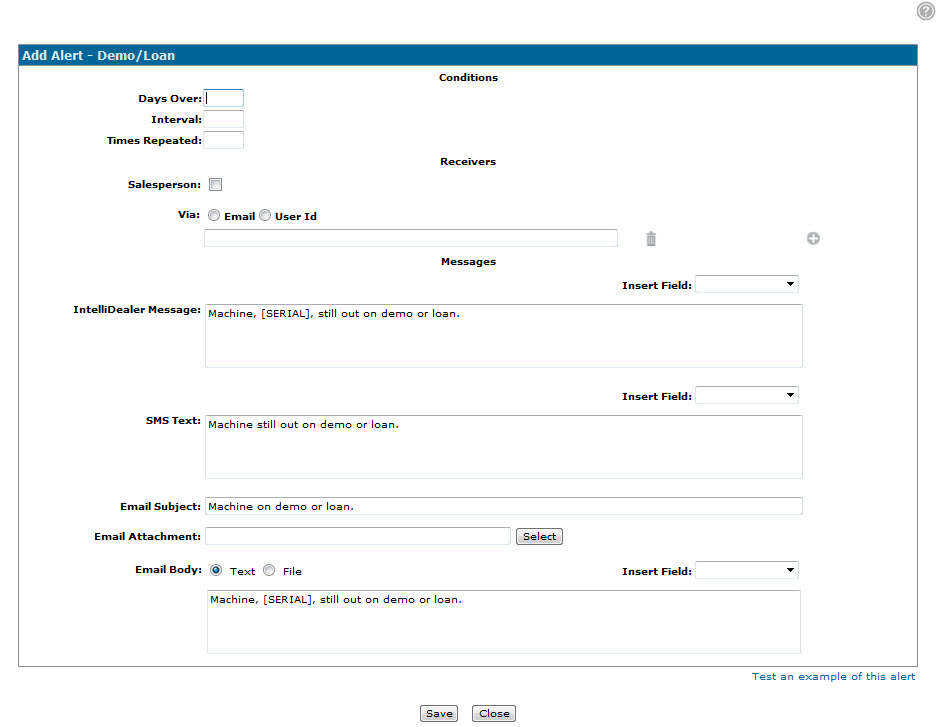
Task: Select the Email radio button for Via
Action: click(x=214, y=215)
